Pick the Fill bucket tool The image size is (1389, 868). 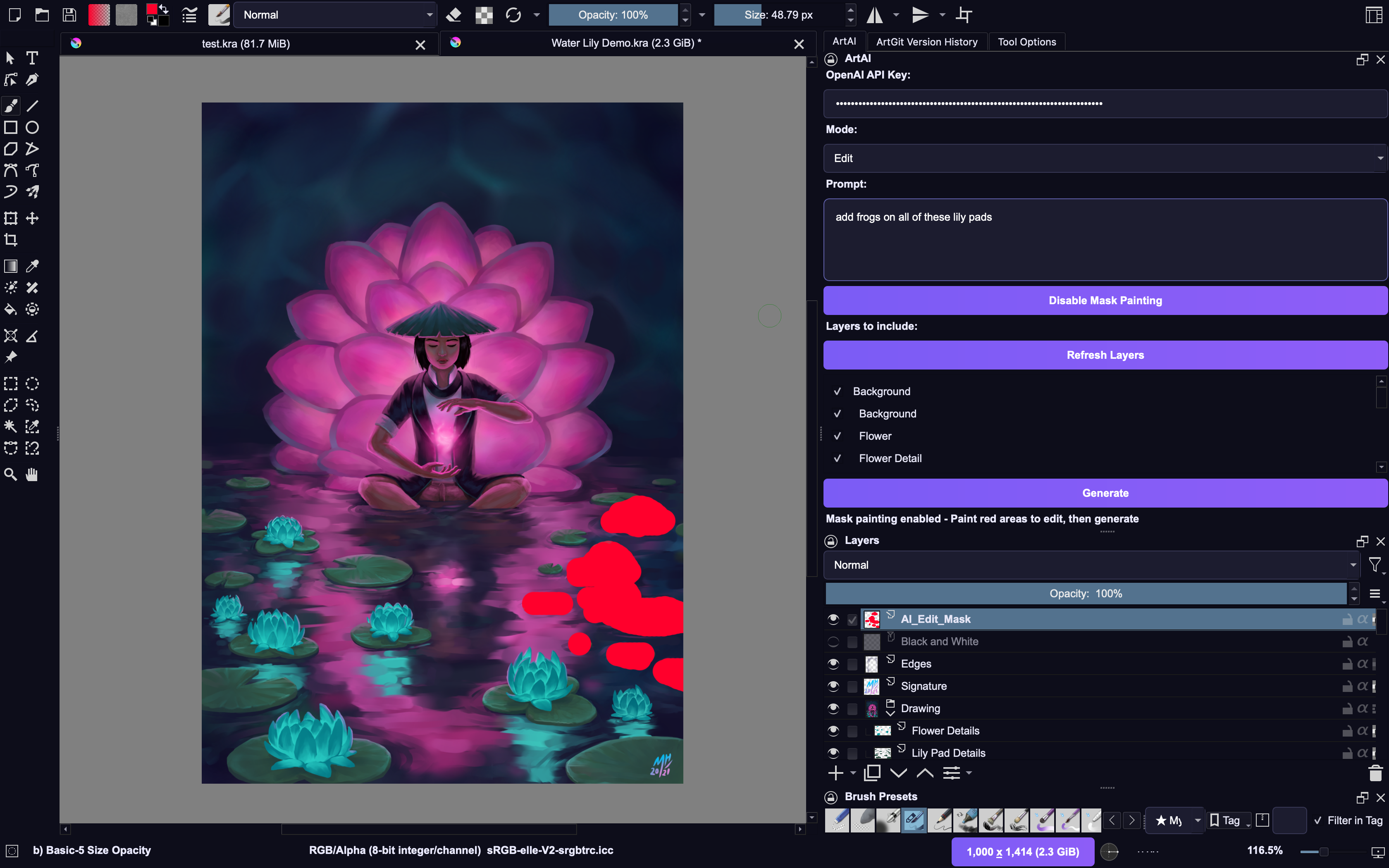(11, 310)
